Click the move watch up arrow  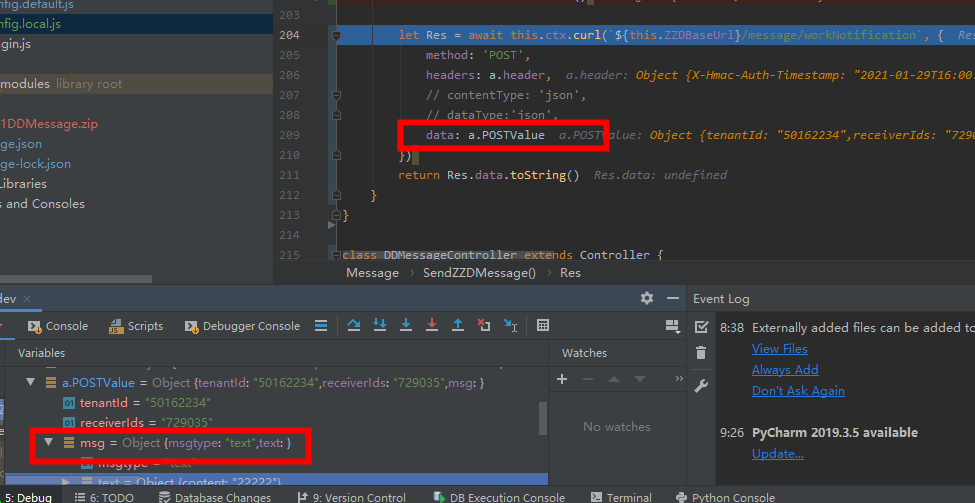pyautogui.click(x=614, y=379)
